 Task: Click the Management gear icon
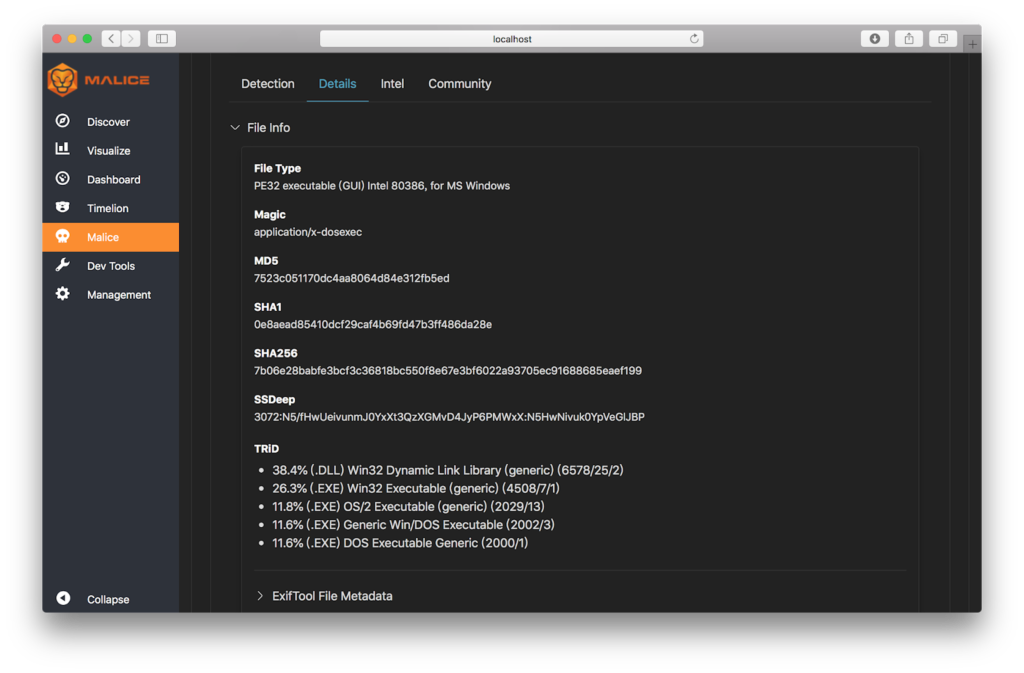point(63,294)
